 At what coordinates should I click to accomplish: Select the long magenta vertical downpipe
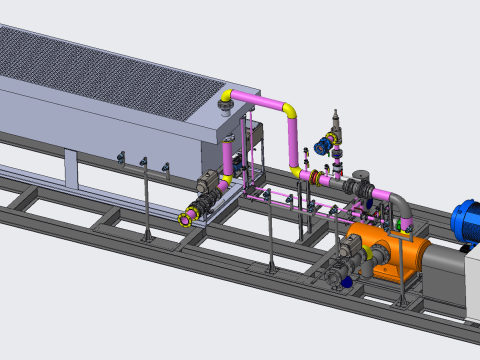tap(293, 142)
